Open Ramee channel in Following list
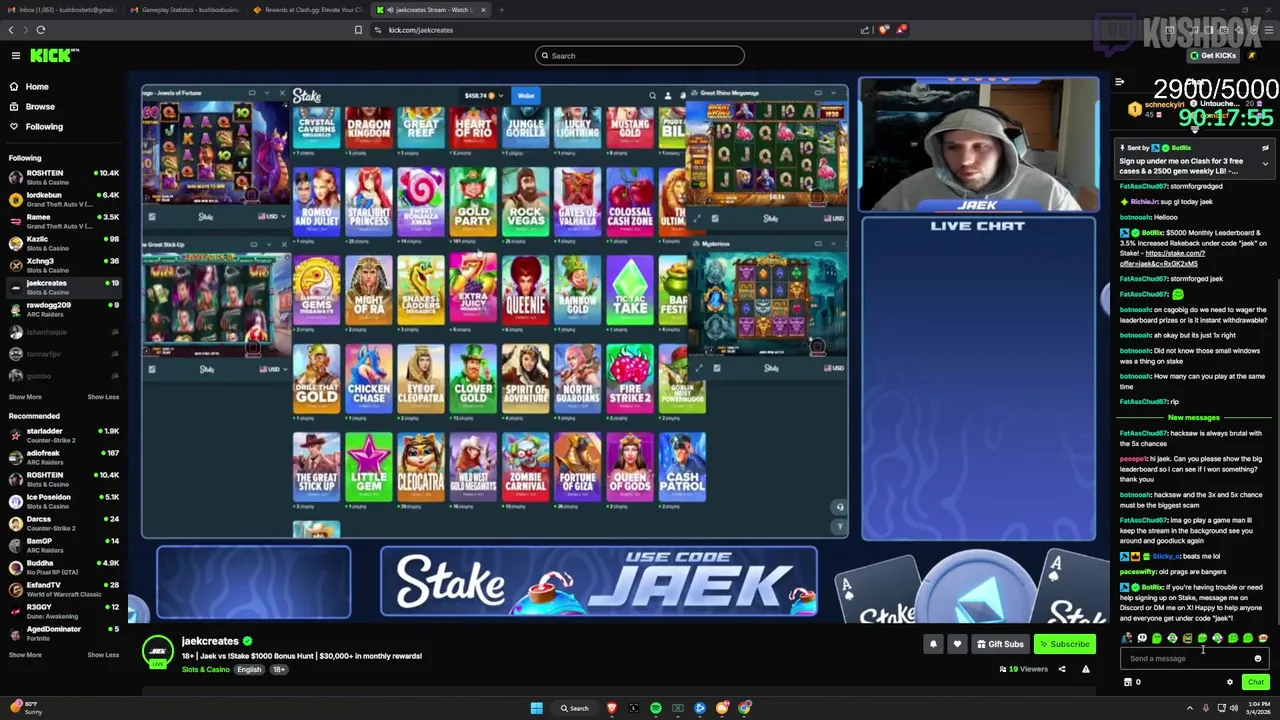1280x720 pixels. tap(64, 221)
